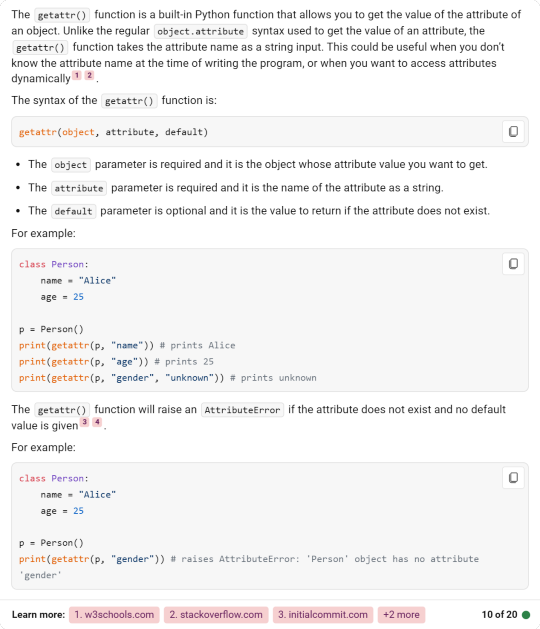Copy the AttributeError example code block
This screenshot has width=540, height=629.
[513, 477]
